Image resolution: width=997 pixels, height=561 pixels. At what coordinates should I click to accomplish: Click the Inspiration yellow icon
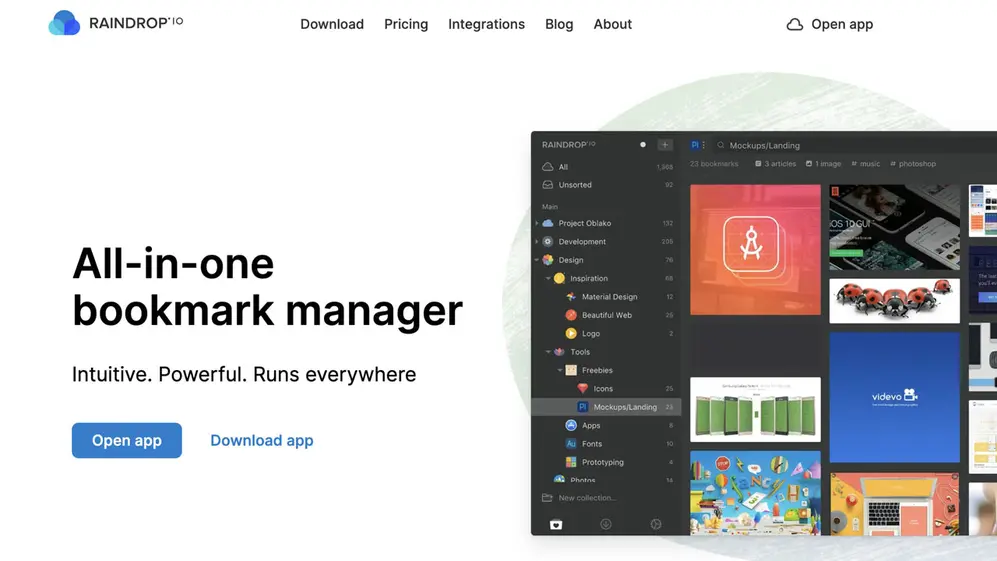pyautogui.click(x=560, y=279)
